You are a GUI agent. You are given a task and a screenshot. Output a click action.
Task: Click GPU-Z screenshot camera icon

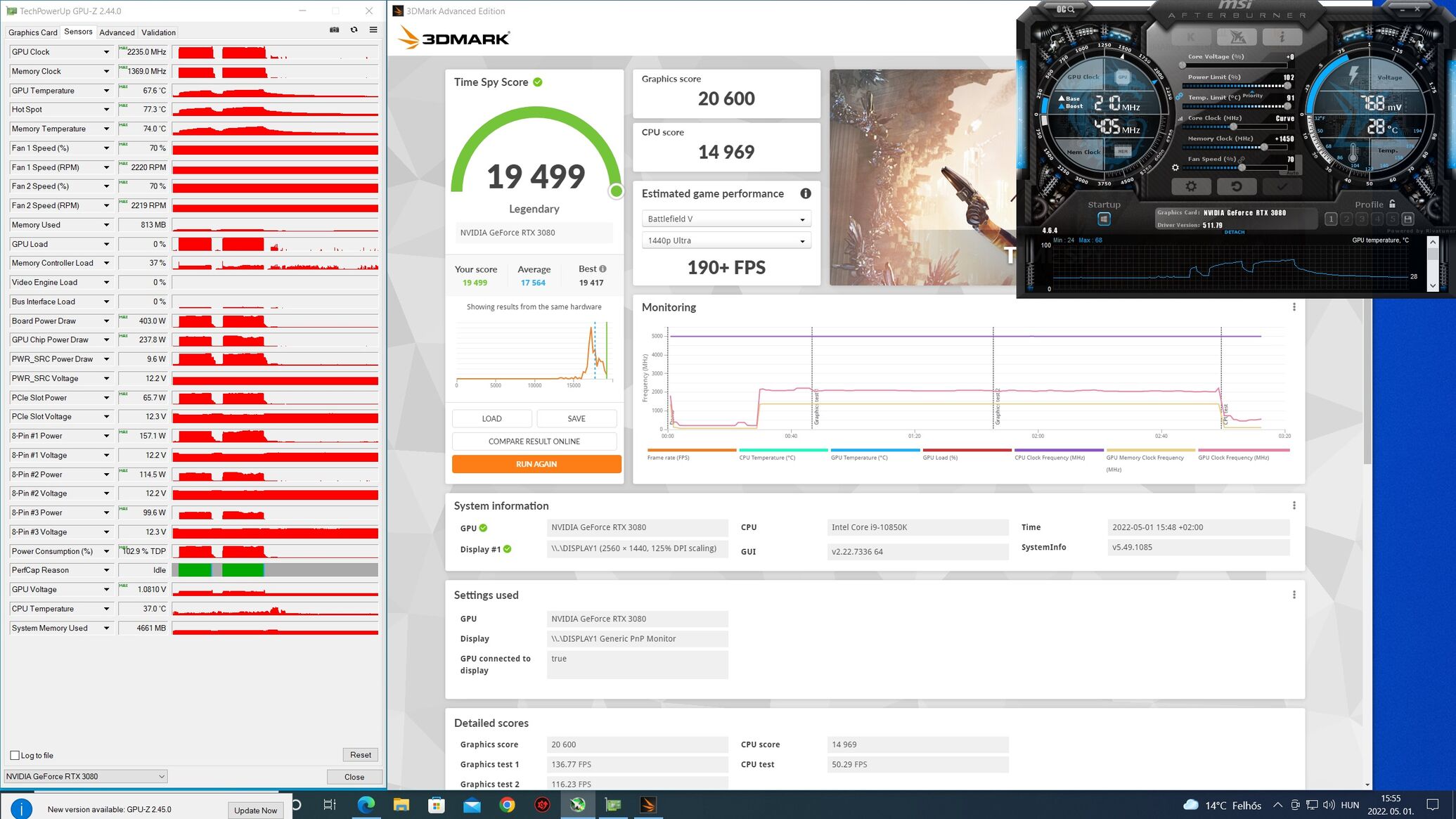(335, 30)
